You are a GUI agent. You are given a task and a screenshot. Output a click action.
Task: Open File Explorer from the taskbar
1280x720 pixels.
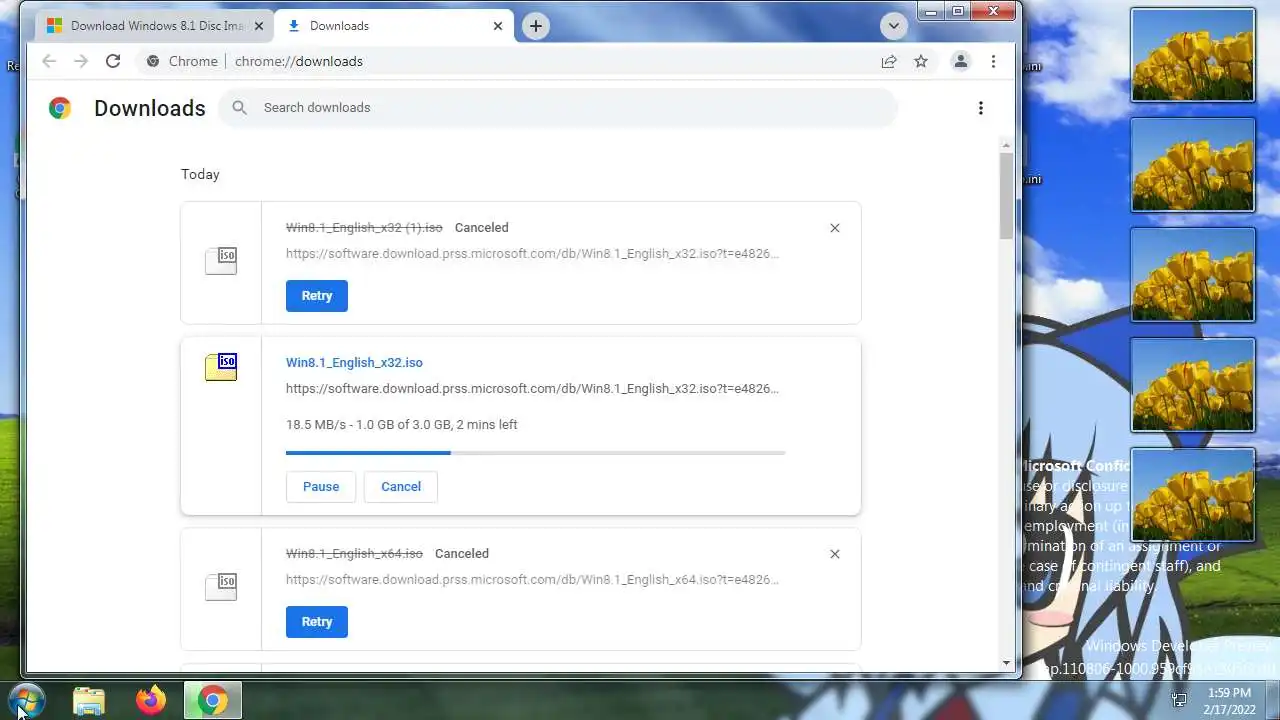[x=89, y=701]
